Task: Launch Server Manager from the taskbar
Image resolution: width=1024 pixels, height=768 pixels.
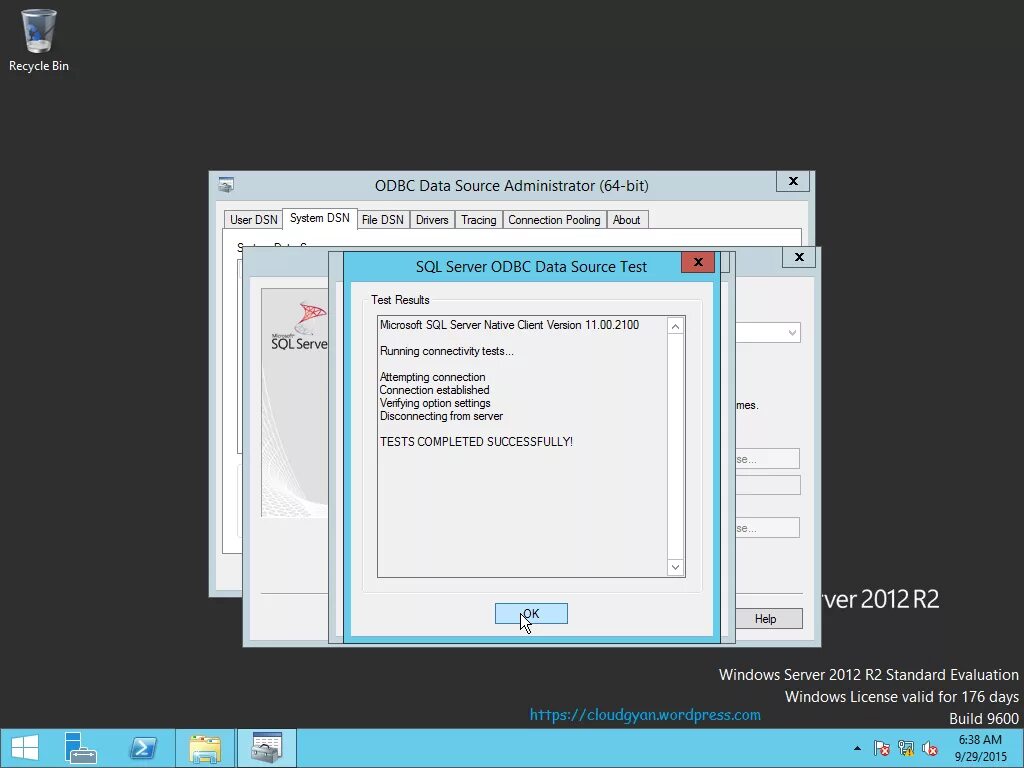Action: coord(80,748)
